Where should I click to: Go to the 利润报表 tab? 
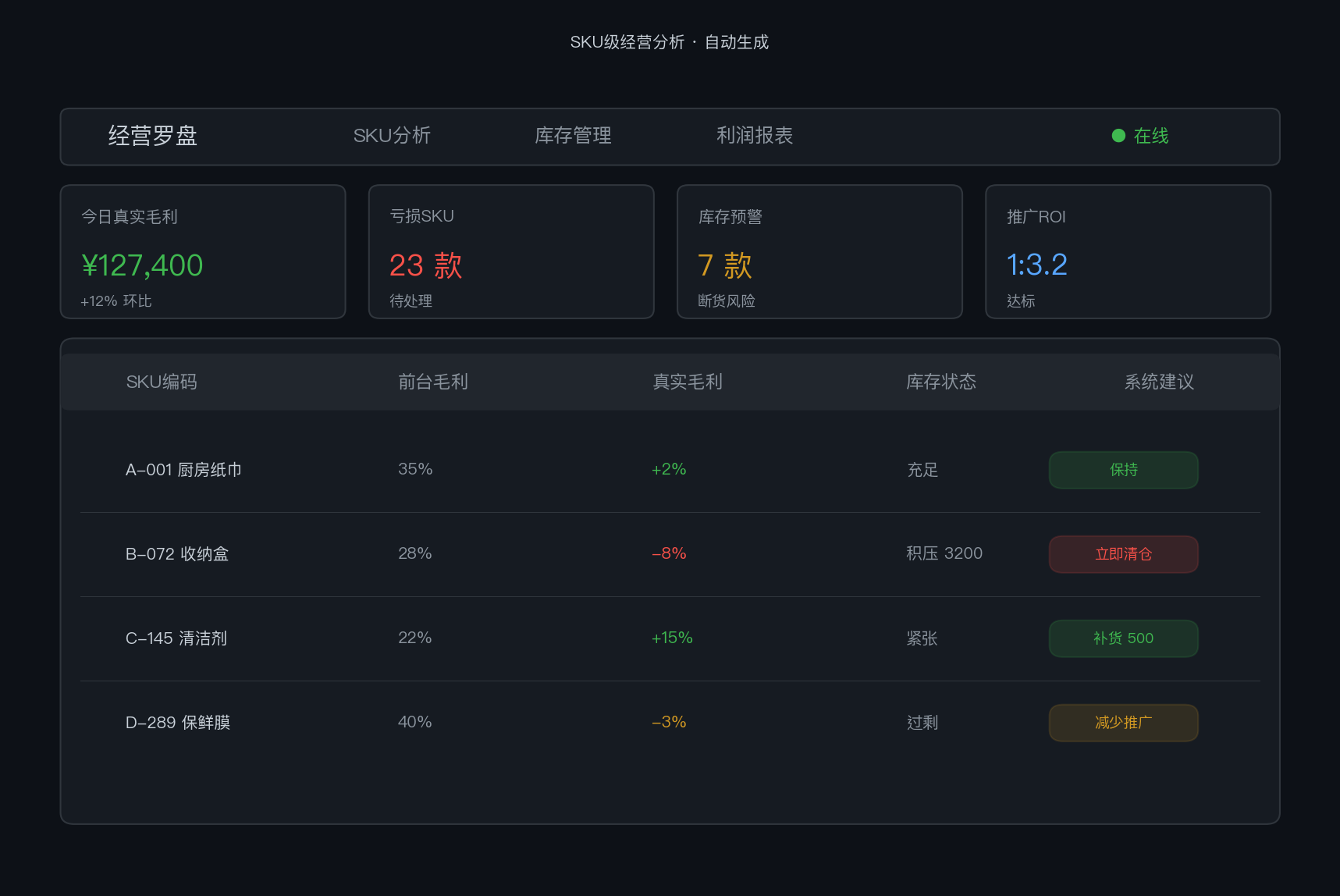pos(755,136)
